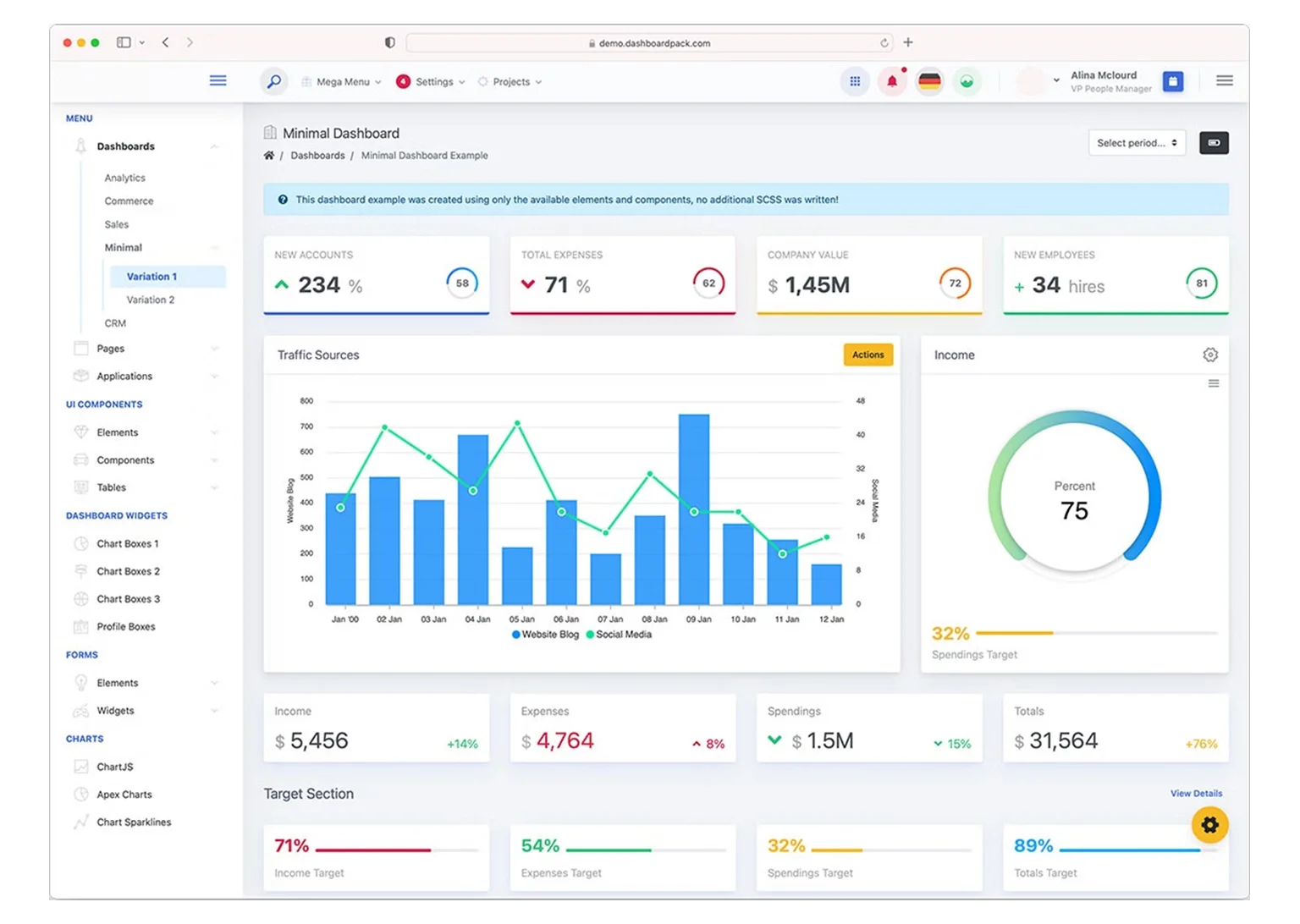The image size is (1300, 924).
Task: Toggle Website Blog series in chart legend
Action: coord(545,635)
